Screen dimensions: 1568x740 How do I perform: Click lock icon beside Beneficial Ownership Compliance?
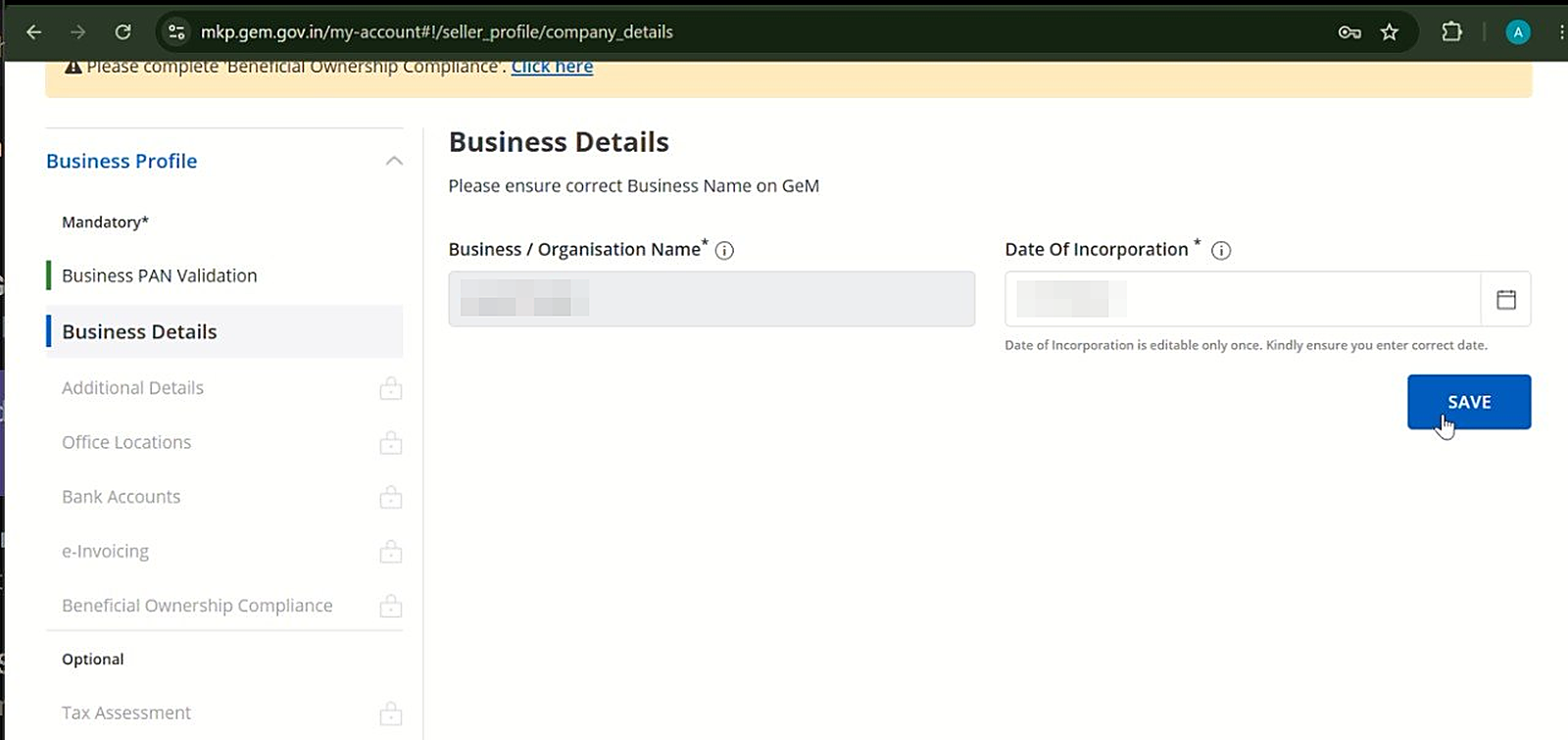(391, 606)
